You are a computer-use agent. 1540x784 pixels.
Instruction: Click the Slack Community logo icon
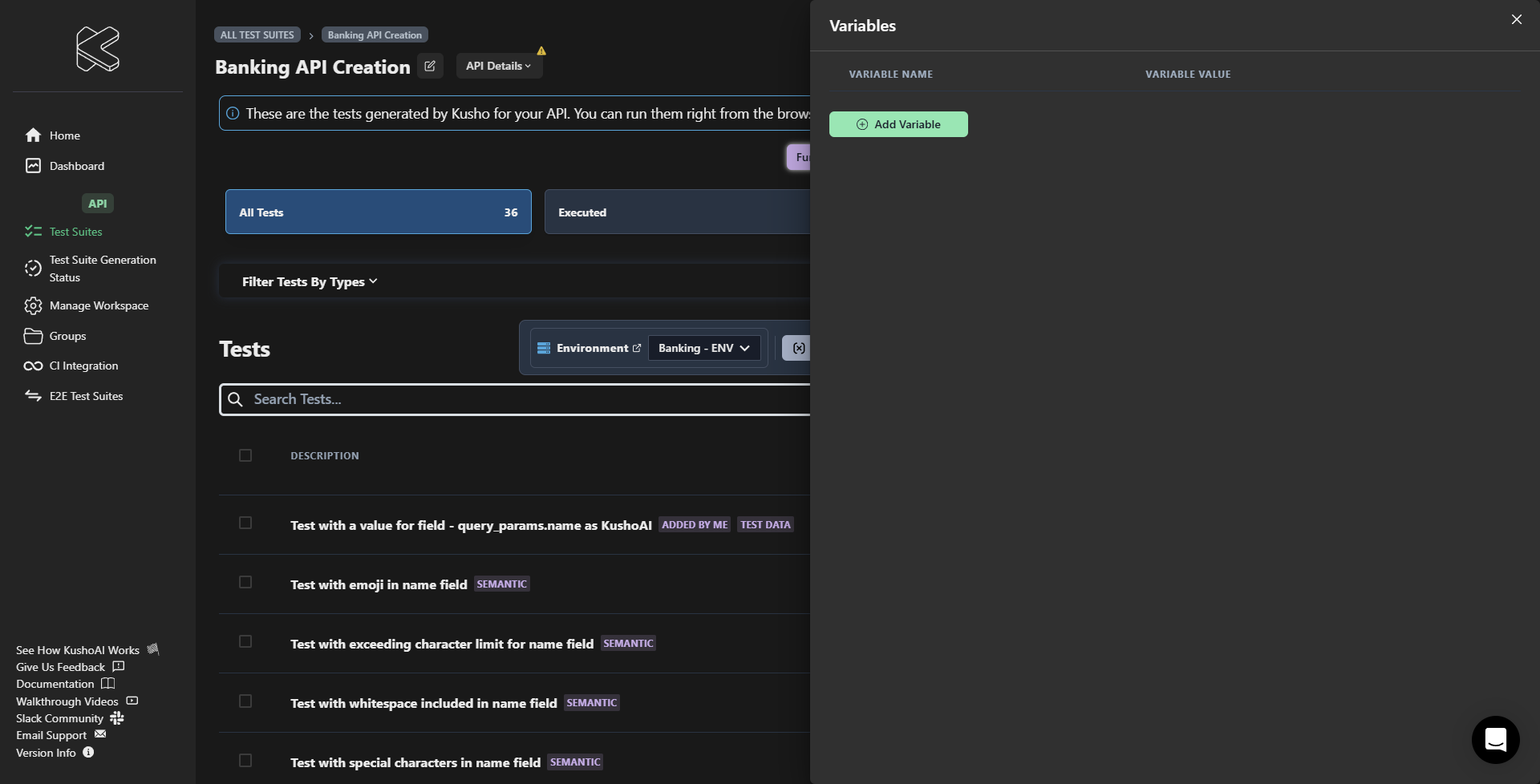coord(117,717)
